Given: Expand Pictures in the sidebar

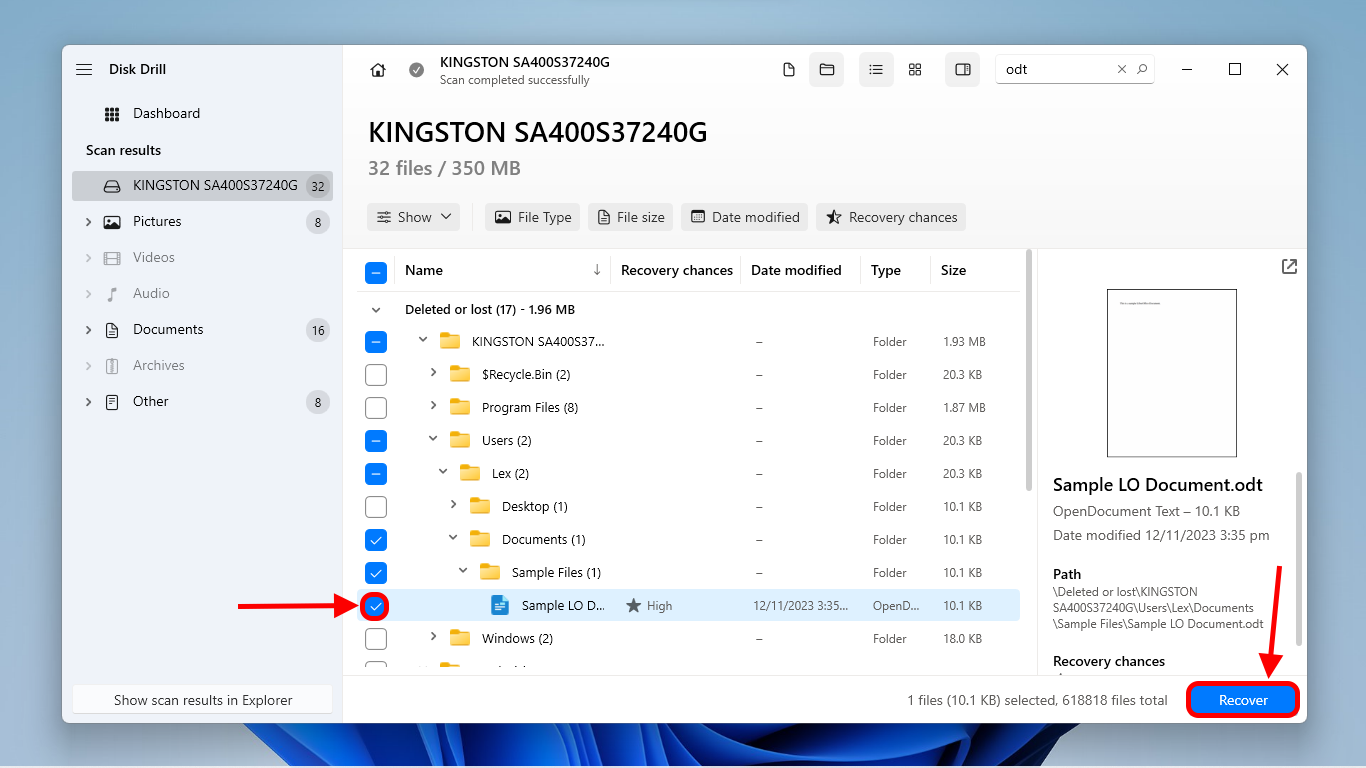Looking at the screenshot, I should coord(88,222).
